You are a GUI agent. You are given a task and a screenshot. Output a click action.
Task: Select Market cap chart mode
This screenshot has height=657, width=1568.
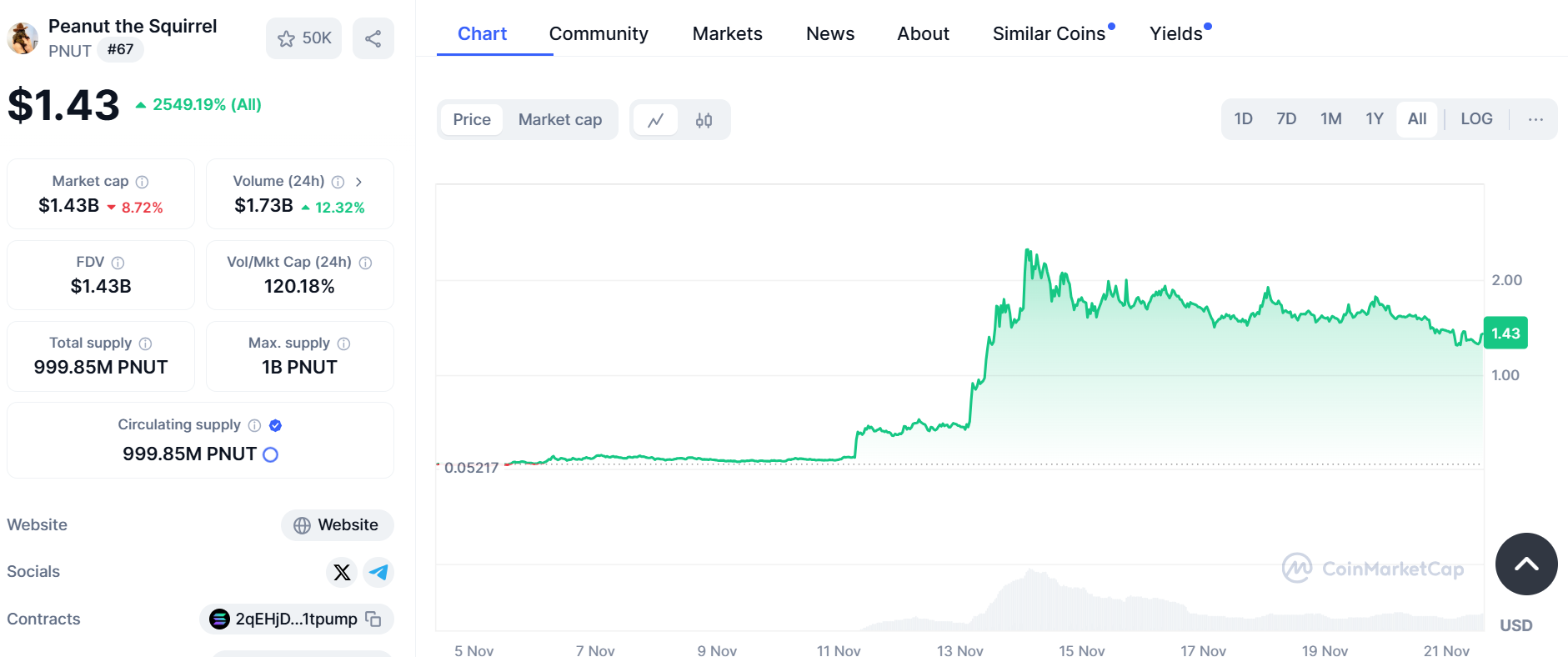(560, 119)
